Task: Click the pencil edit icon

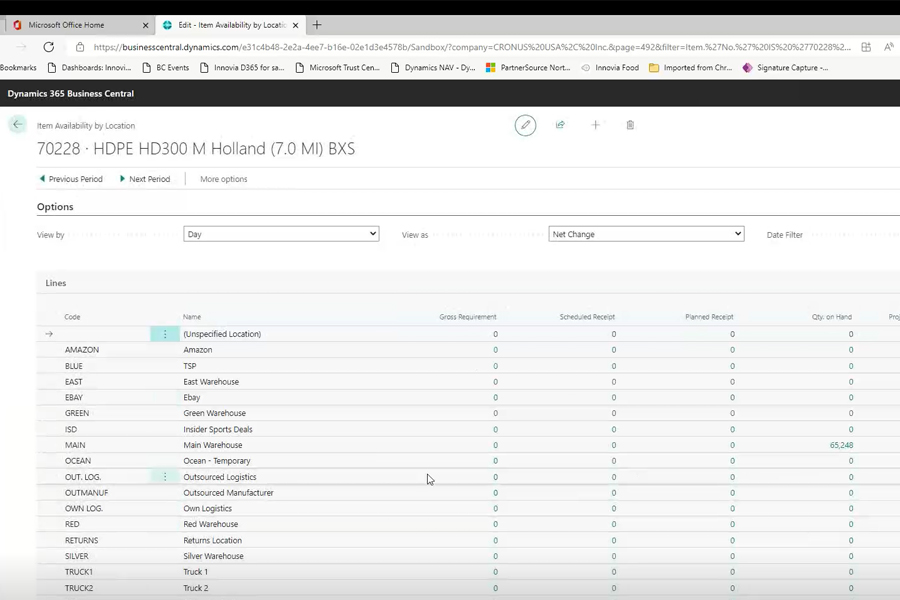Action: [x=525, y=125]
